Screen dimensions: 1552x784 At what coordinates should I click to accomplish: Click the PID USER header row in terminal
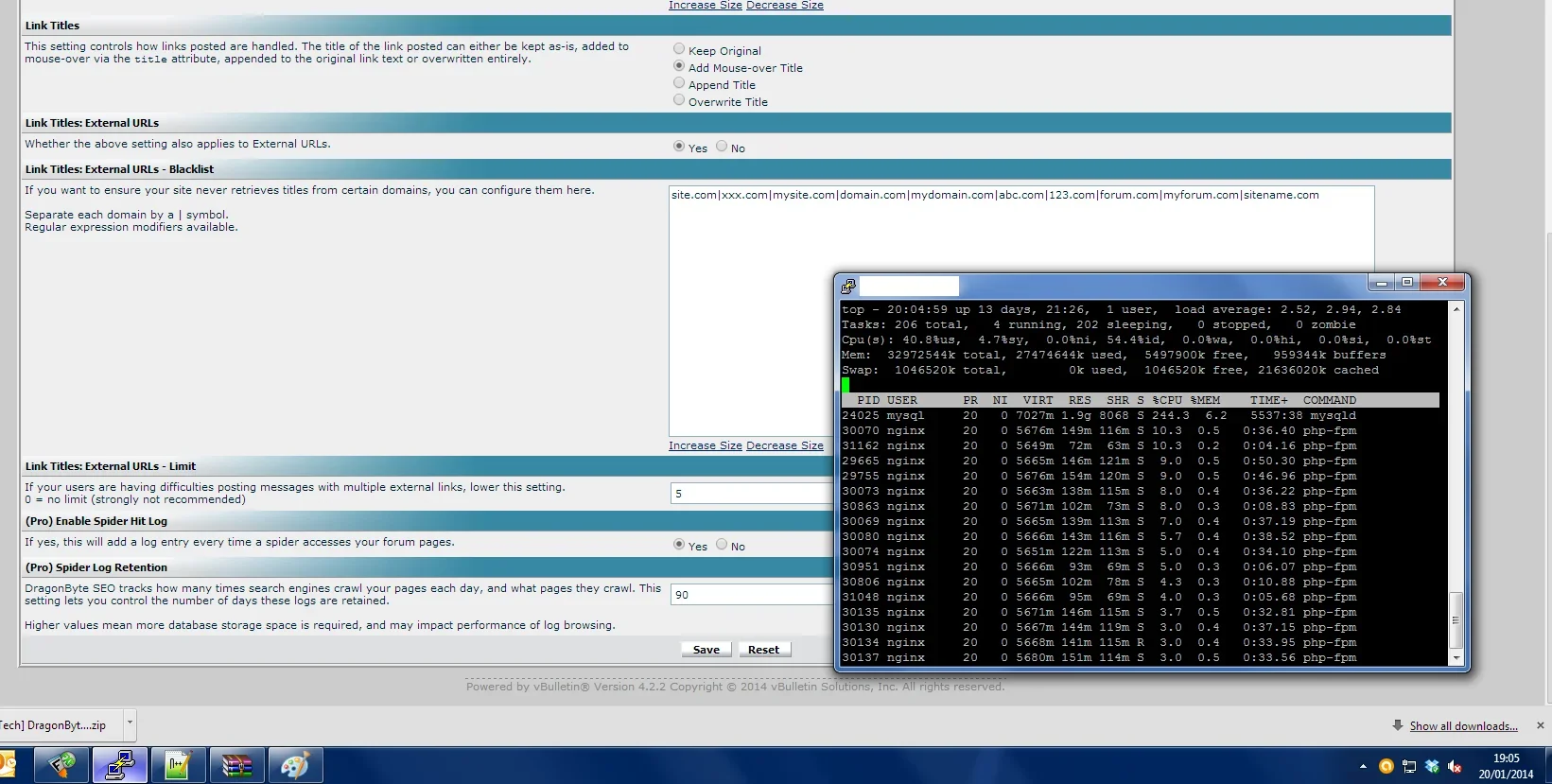[x=1140, y=400]
